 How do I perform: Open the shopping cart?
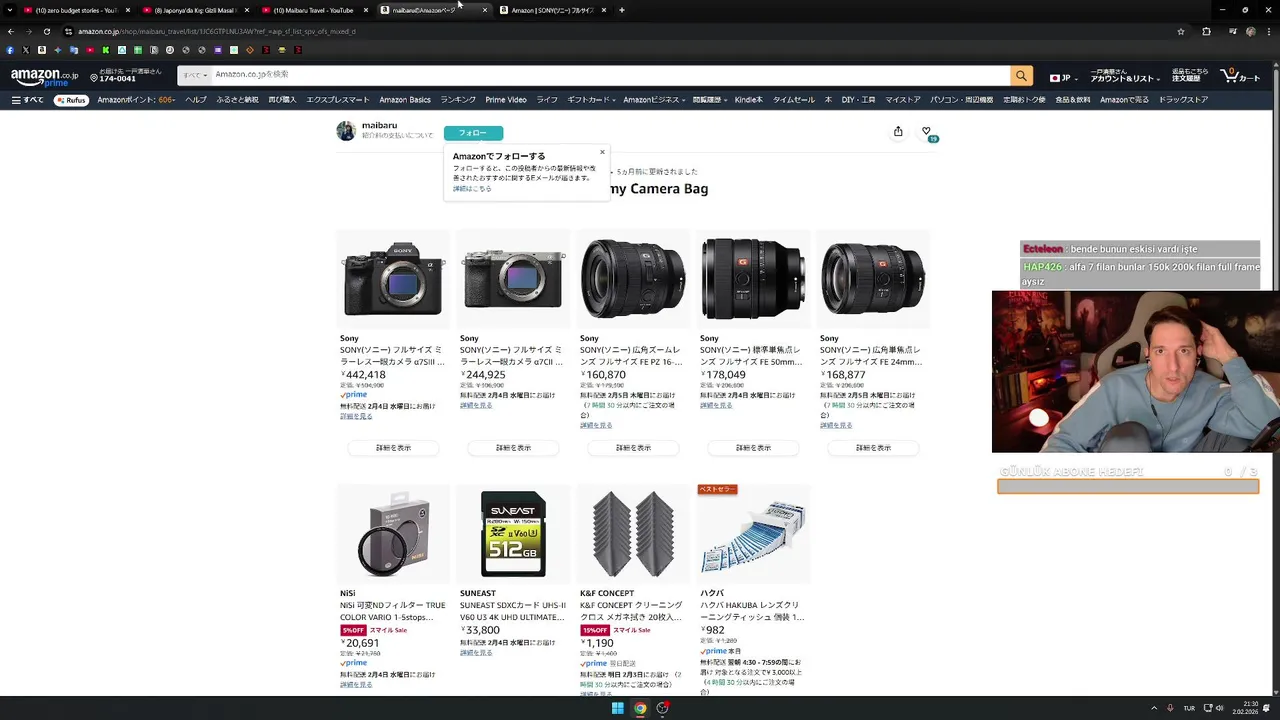pyautogui.click(x=1242, y=76)
